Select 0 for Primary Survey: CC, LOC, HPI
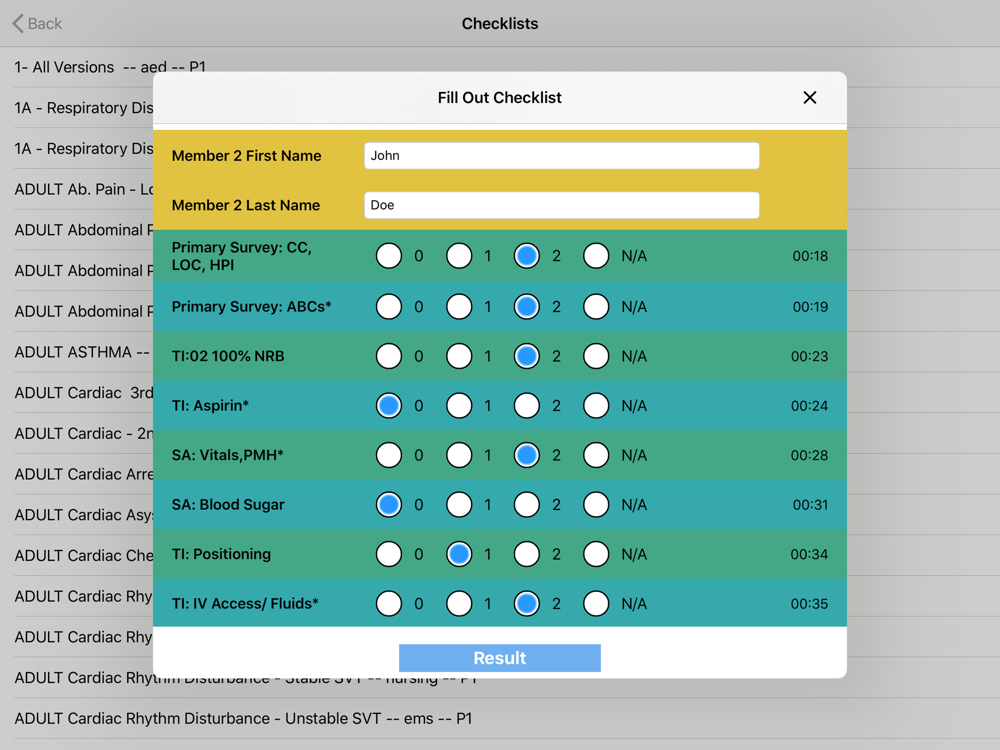This screenshot has height=750, width=1000. (389, 256)
